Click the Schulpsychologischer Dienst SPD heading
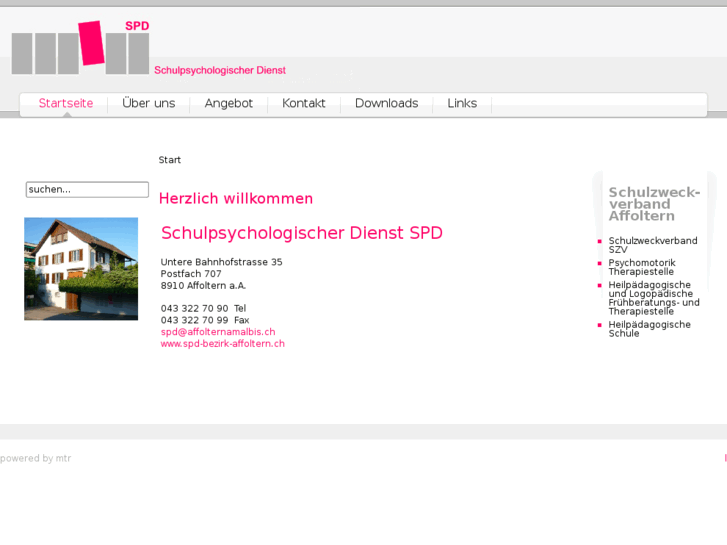The width and height of the screenshot is (727, 545). point(302,233)
